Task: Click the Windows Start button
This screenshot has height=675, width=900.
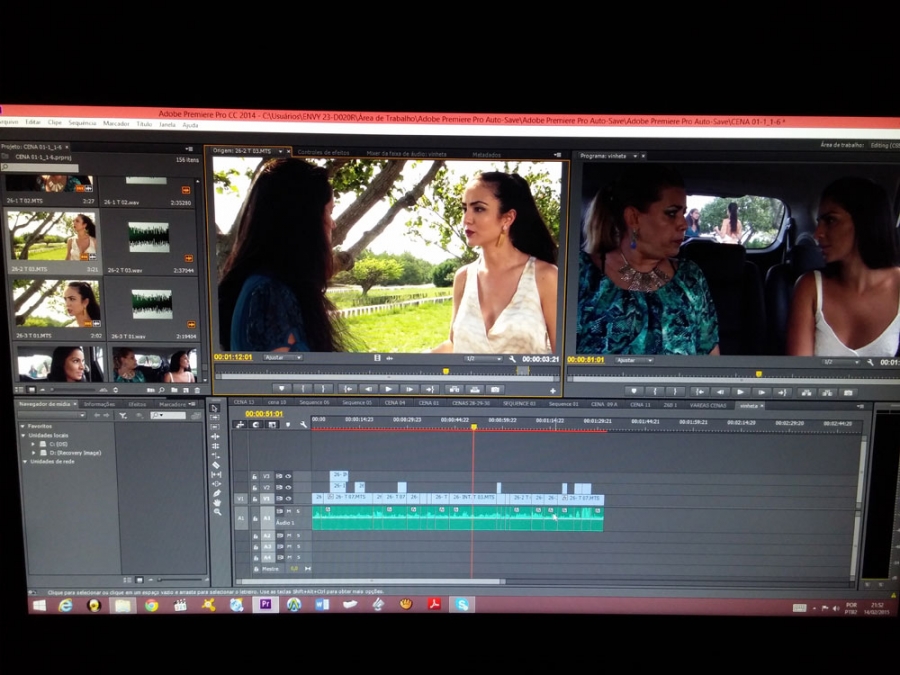Action: tap(39, 606)
